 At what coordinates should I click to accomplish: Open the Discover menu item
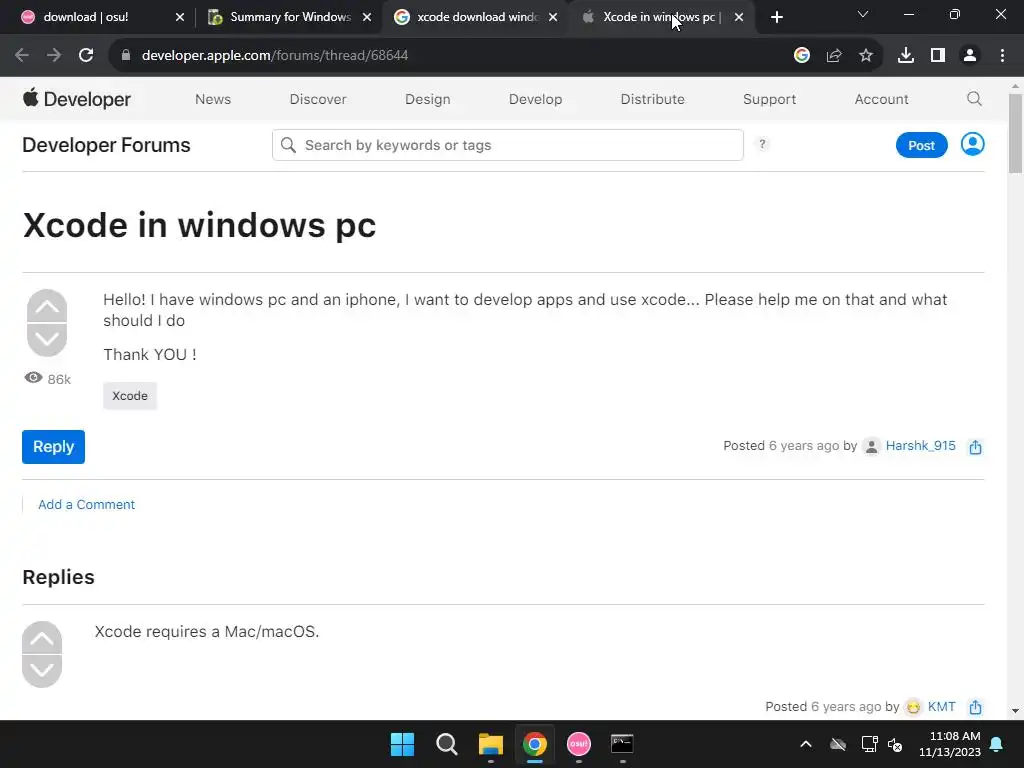click(x=318, y=99)
